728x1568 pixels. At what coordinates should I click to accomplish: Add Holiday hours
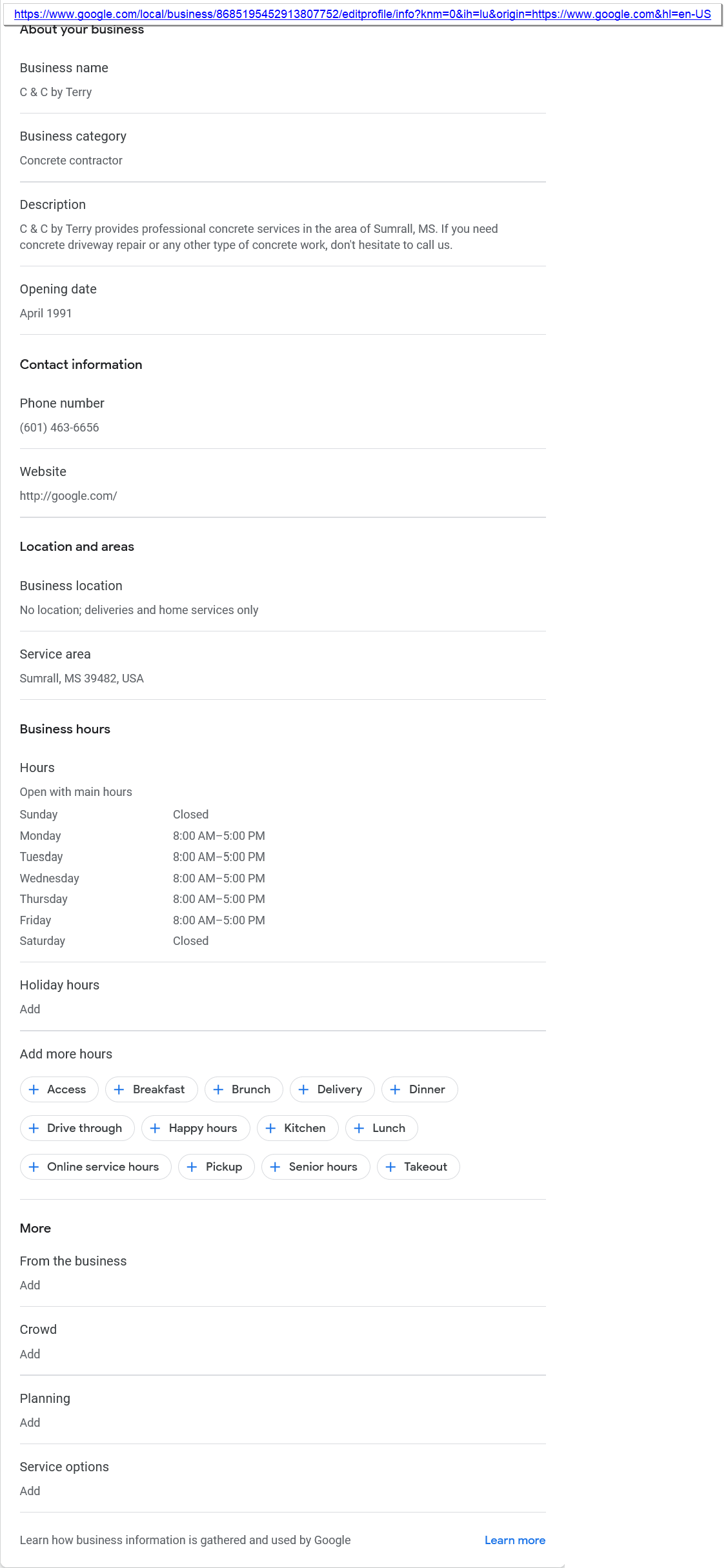click(30, 1009)
